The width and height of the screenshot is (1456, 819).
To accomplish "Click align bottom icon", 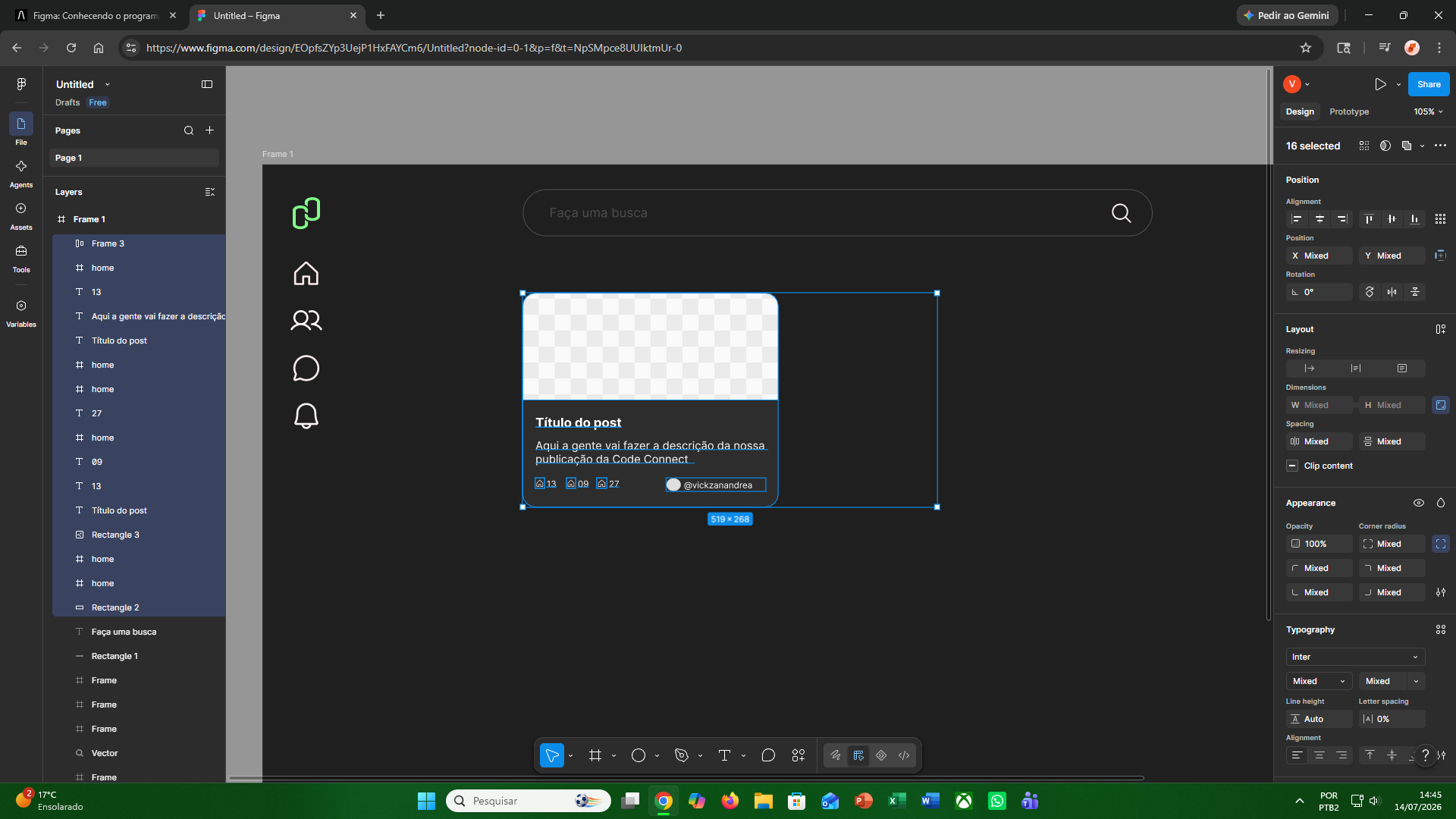I will tap(1414, 219).
